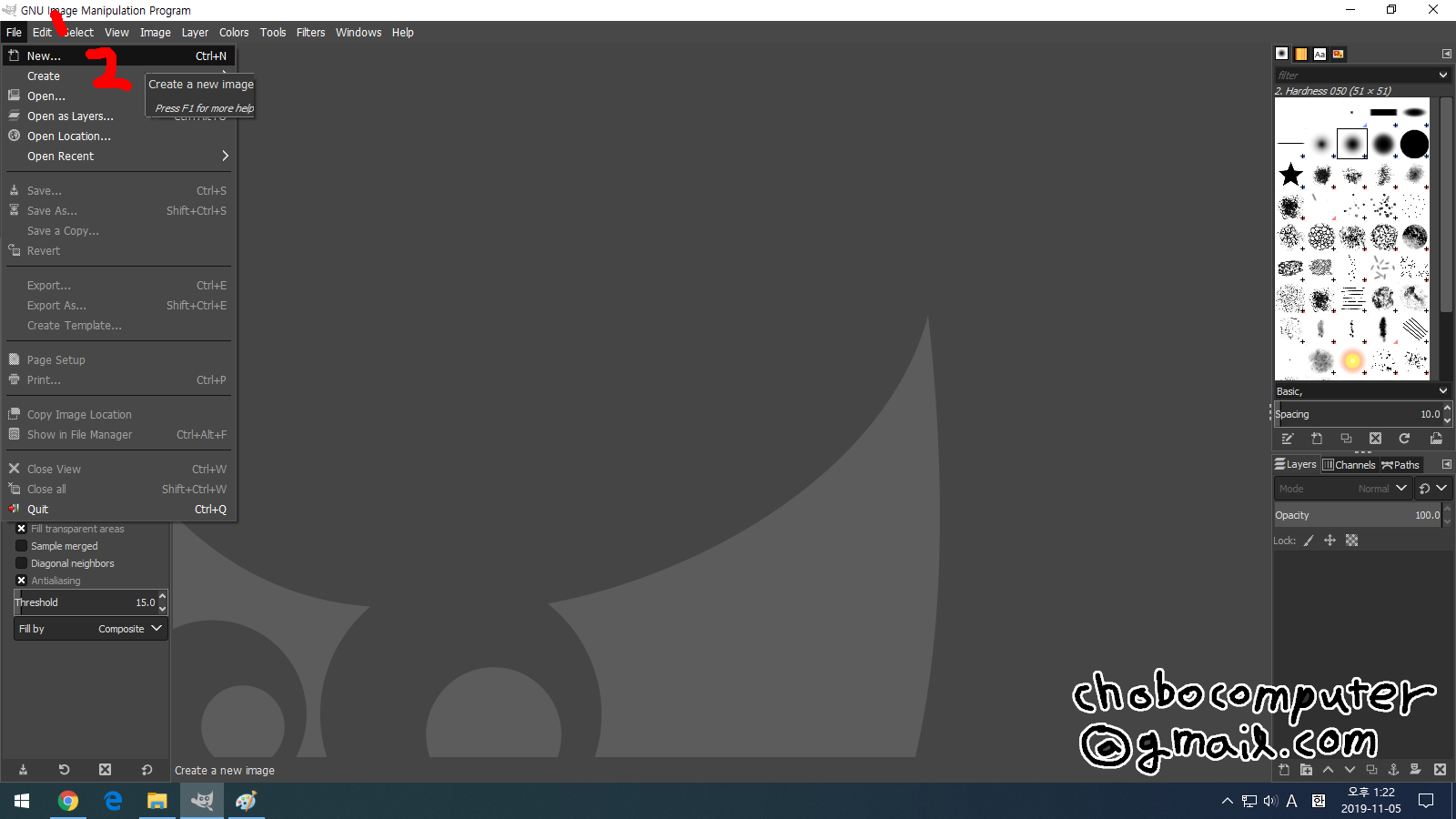Adjust the Threshold slider
The width and height of the screenshot is (1456, 819).
(86, 602)
